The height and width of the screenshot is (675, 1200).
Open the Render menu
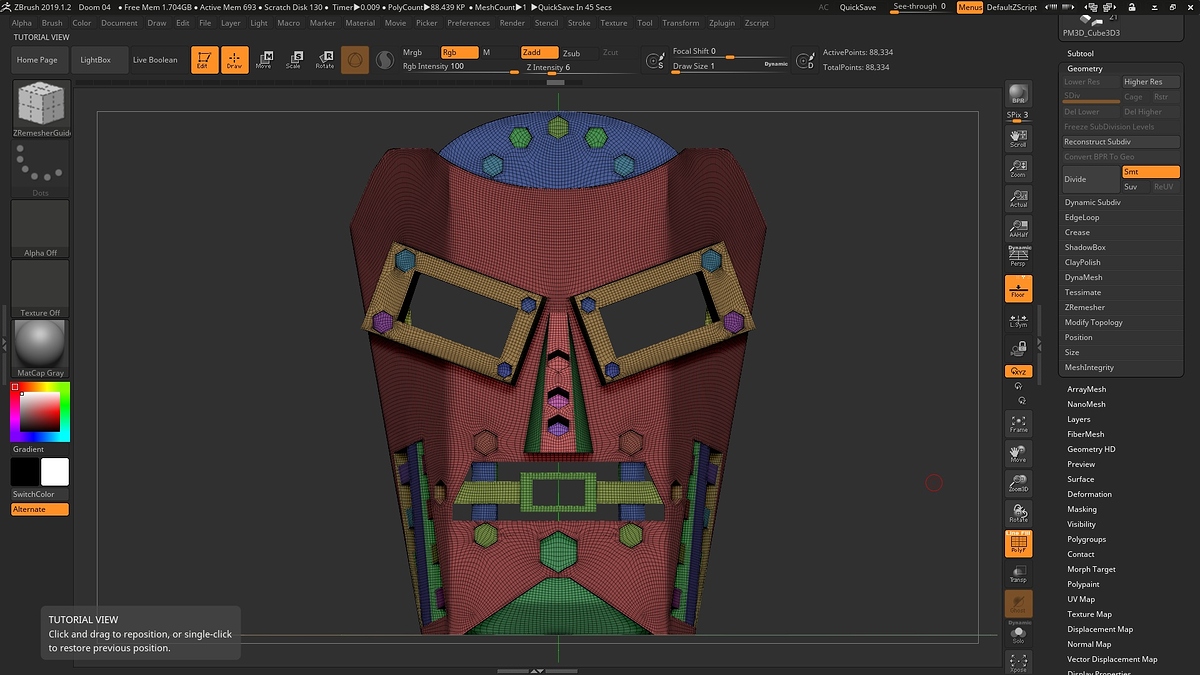[512, 23]
